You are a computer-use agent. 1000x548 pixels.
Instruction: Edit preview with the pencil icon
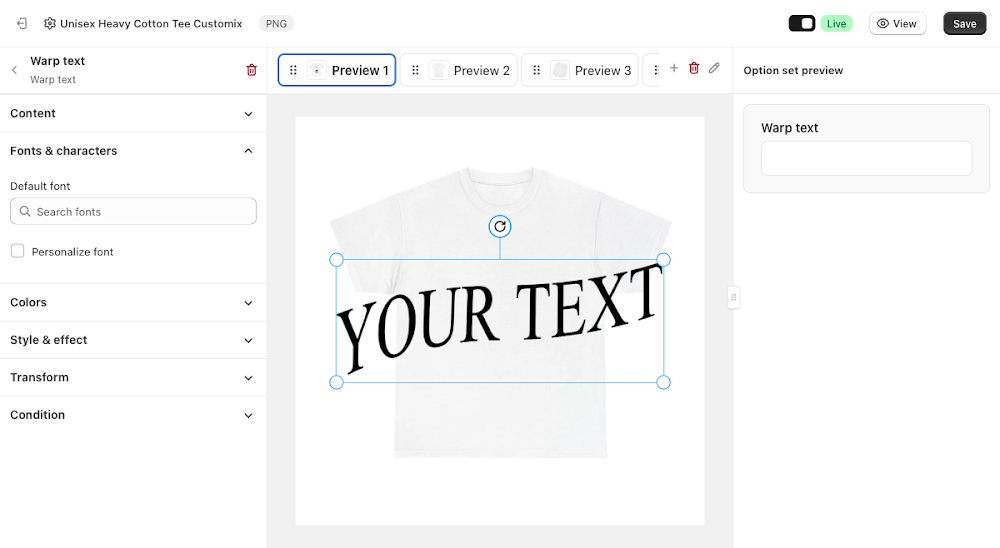click(x=714, y=68)
